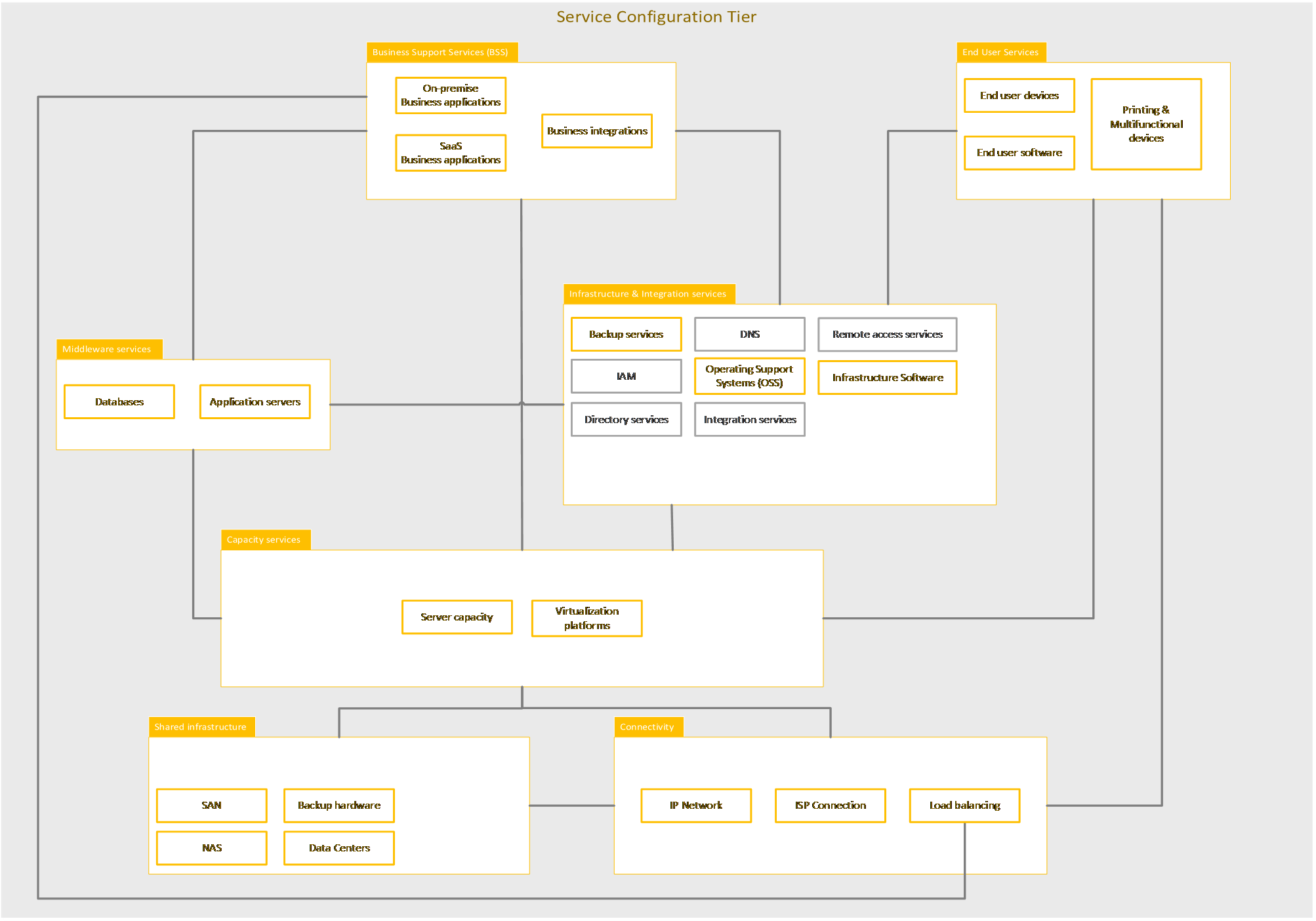Viewport: 1316px width, 921px height.
Task: Select the On-premise Business applications box
Action: [x=450, y=94]
